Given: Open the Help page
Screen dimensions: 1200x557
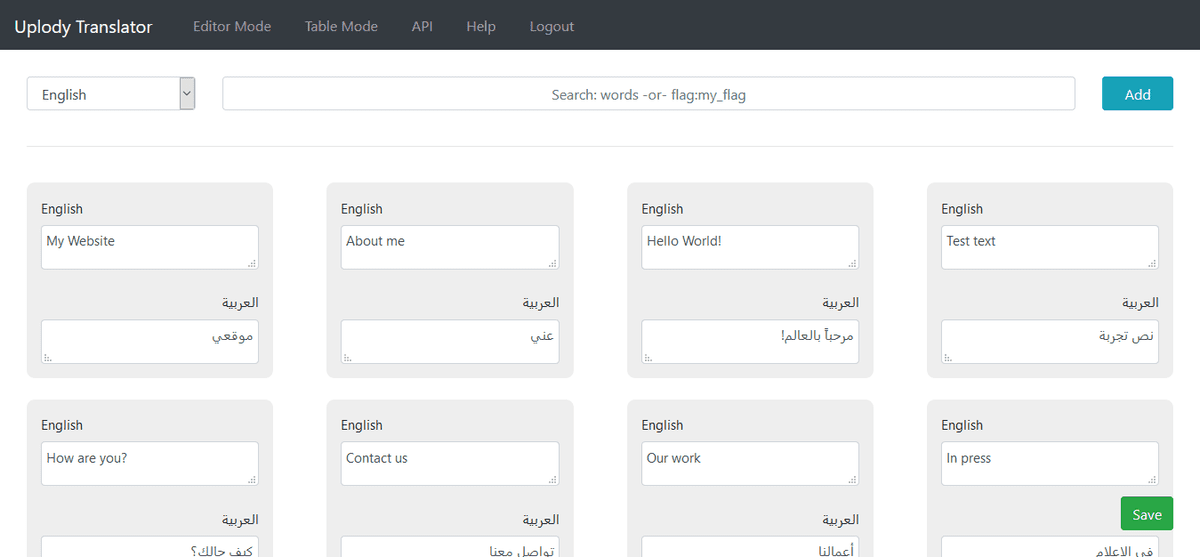Looking at the screenshot, I should click(x=480, y=26).
